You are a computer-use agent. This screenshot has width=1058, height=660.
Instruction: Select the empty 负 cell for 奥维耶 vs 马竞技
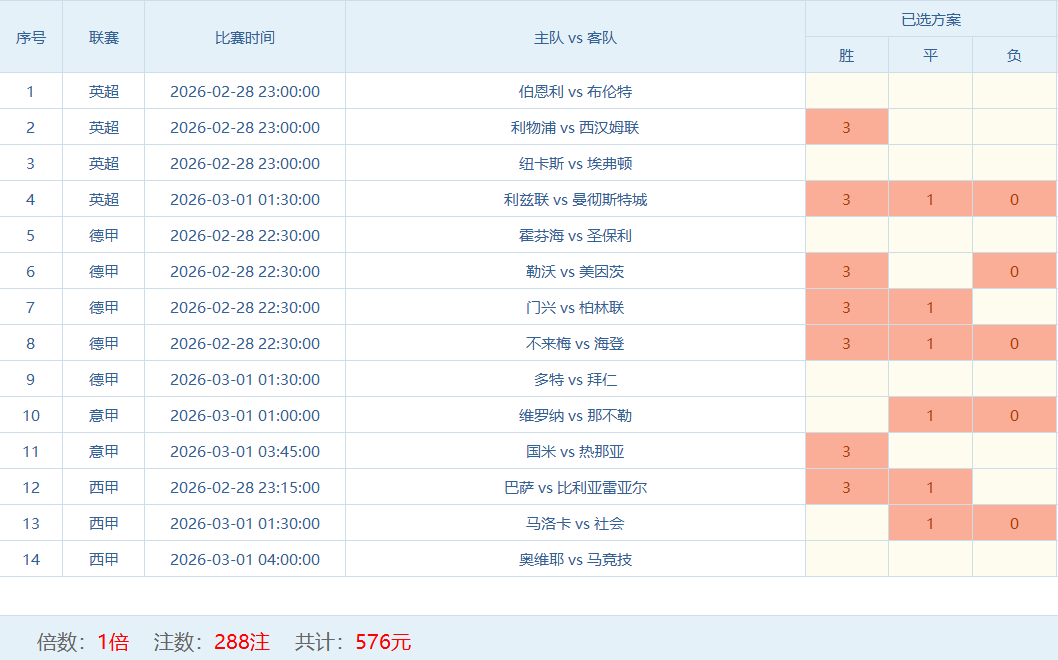click(1014, 559)
